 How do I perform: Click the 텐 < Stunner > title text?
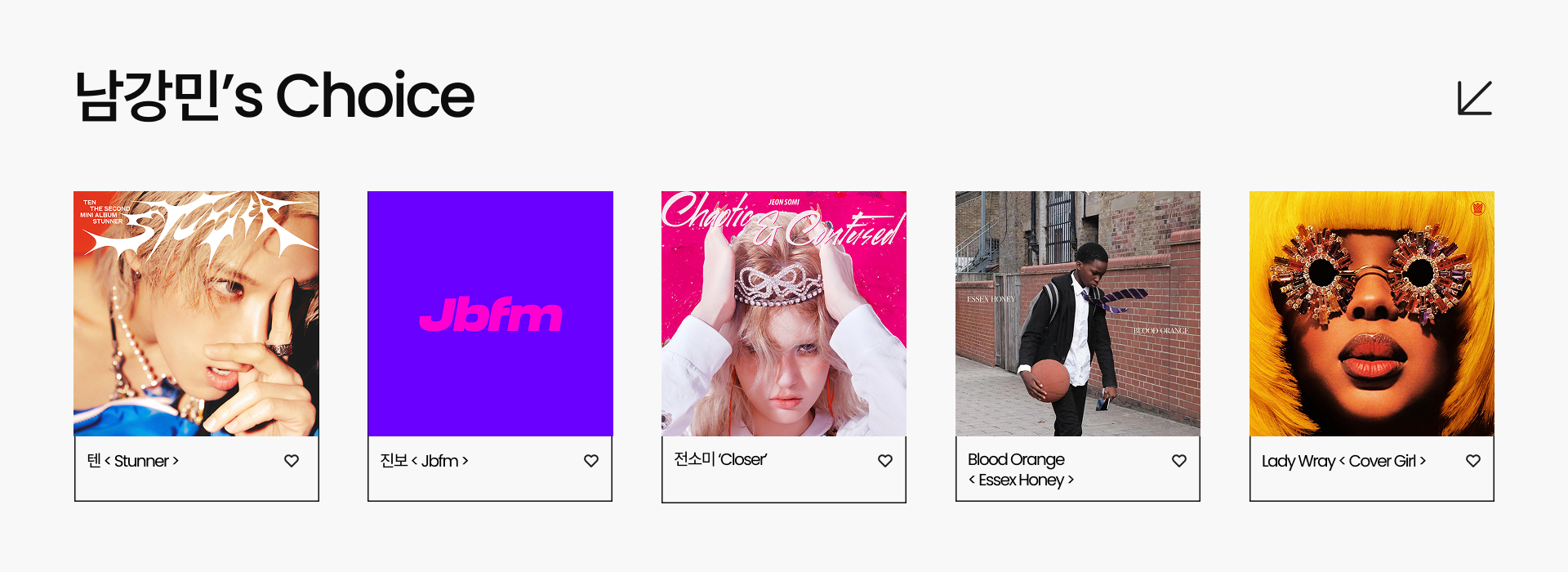132,461
